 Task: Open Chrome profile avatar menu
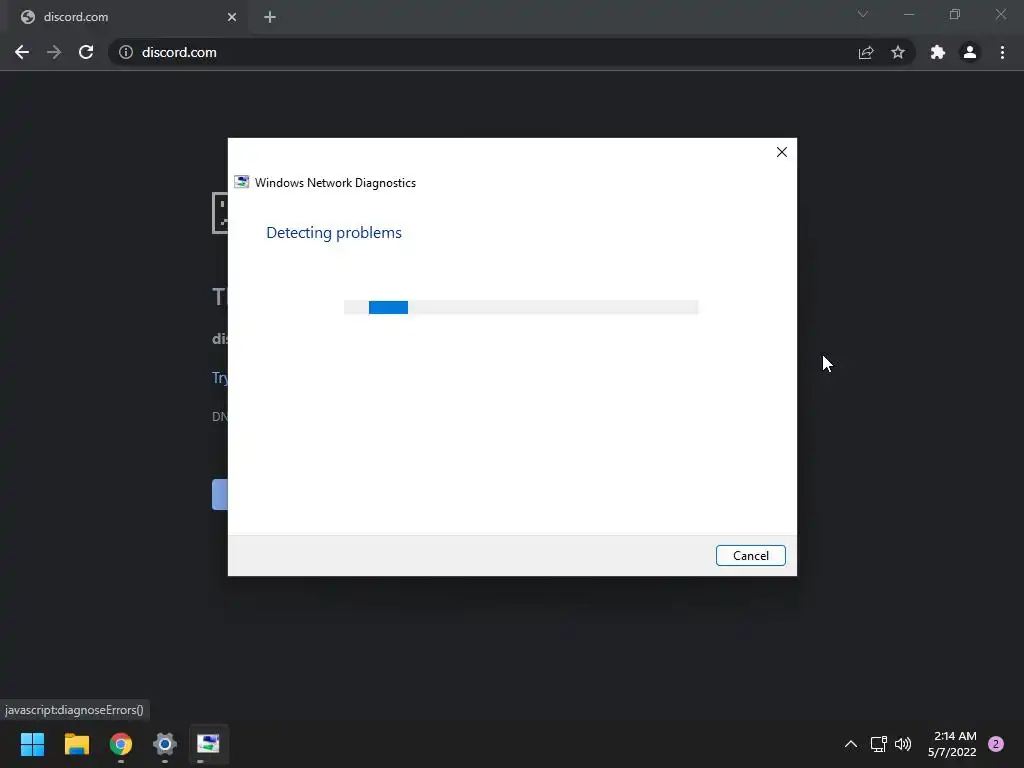point(970,52)
